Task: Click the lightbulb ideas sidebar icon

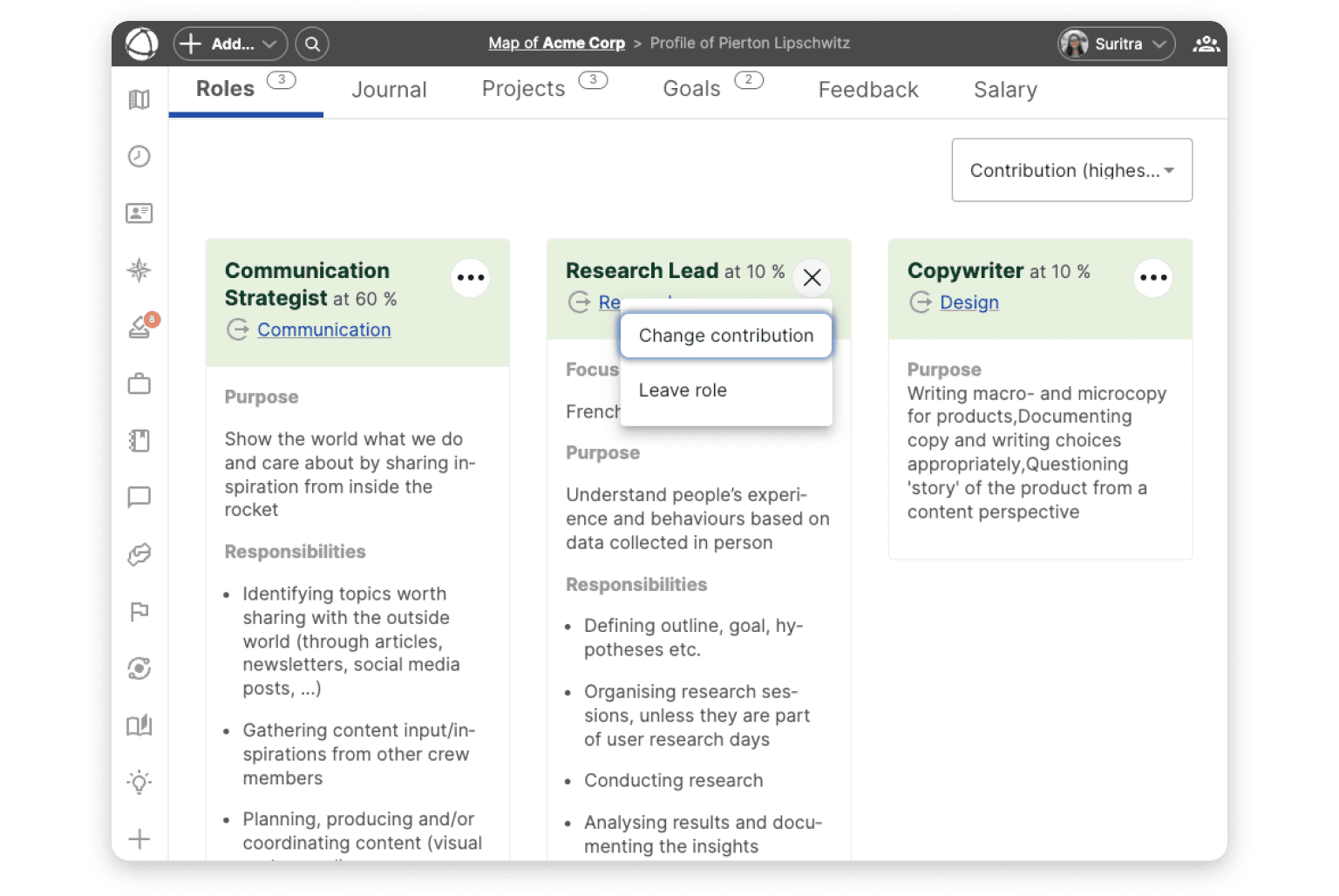Action: [139, 782]
